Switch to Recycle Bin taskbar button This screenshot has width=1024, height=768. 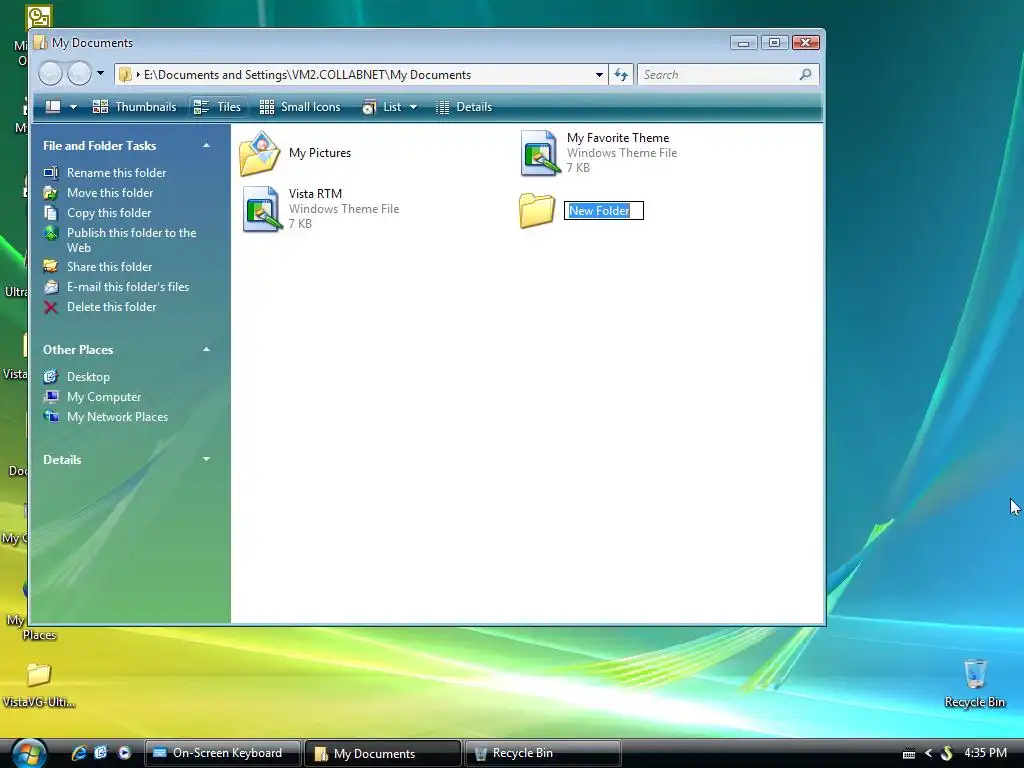542,753
